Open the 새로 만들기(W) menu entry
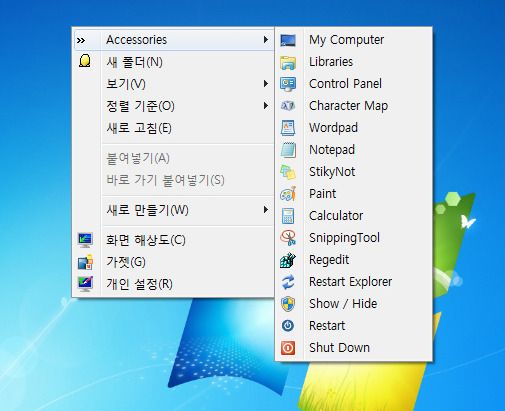The image size is (505, 411). click(173, 210)
